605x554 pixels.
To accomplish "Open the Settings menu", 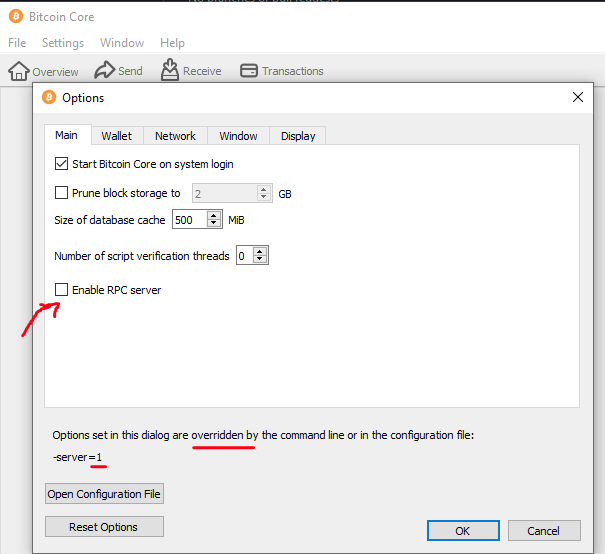I will [x=63, y=43].
